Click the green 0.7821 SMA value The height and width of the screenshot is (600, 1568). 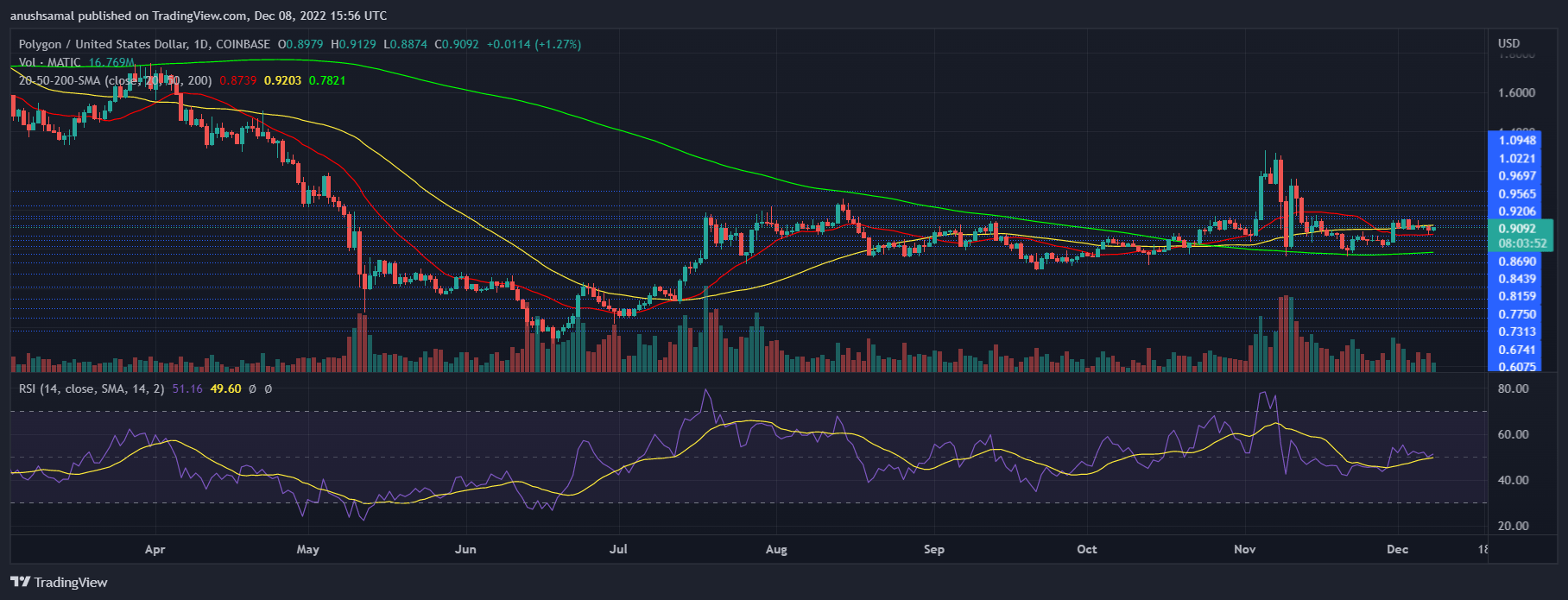(327, 80)
